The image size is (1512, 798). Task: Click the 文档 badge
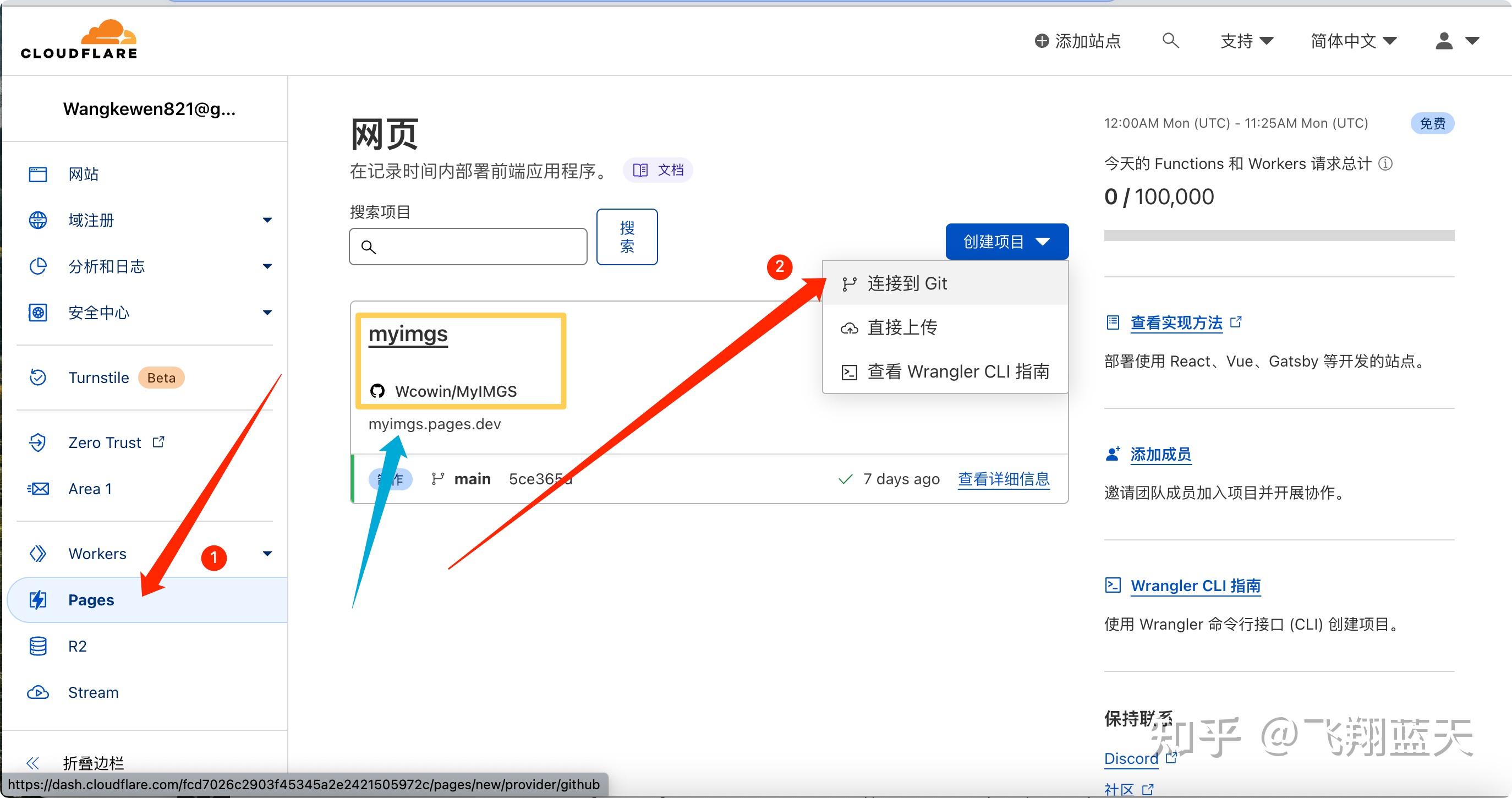click(x=658, y=170)
